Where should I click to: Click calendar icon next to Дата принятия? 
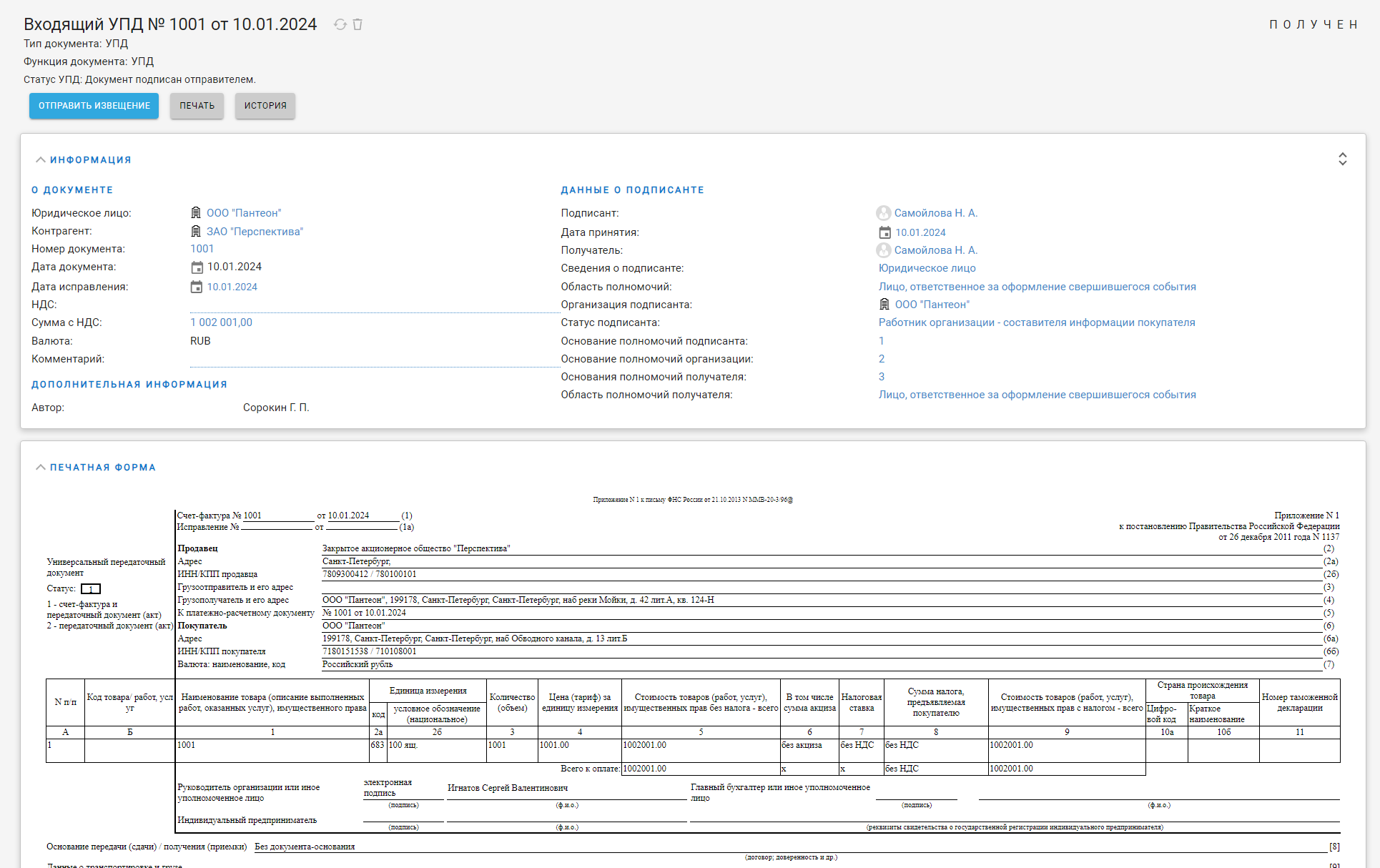884,232
